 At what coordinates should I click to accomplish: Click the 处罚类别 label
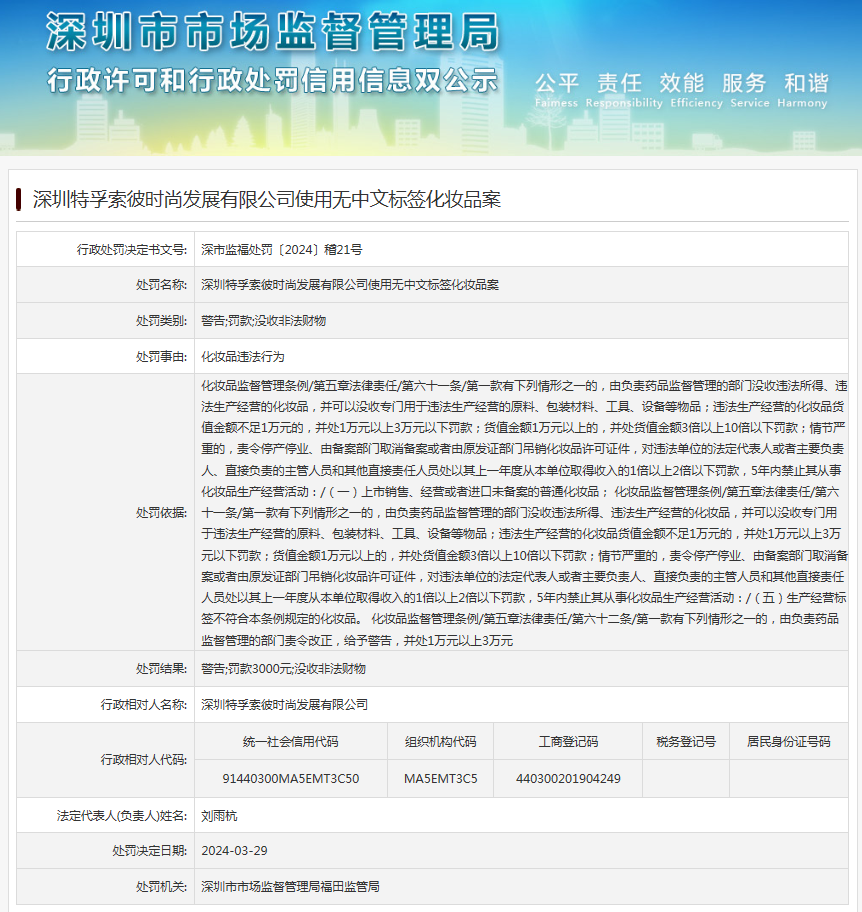click(x=162, y=320)
